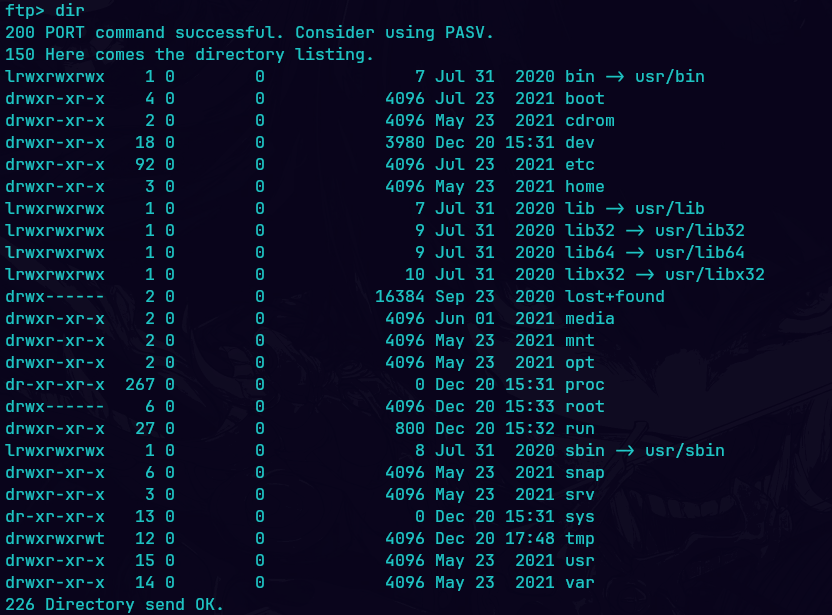Viewport: 832px width, 615px height.
Task: Select the "cdrom" directory entry
Action: pyautogui.click(x=590, y=121)
